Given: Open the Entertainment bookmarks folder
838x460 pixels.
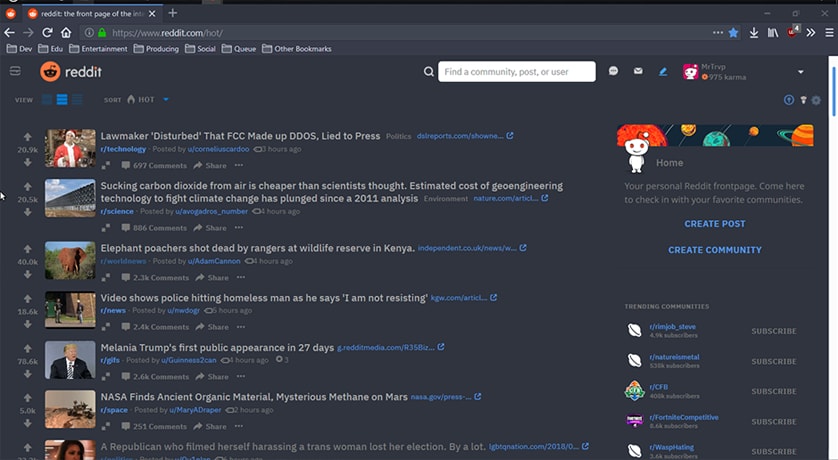Looking at the screenshot, I should click(98, 49).
